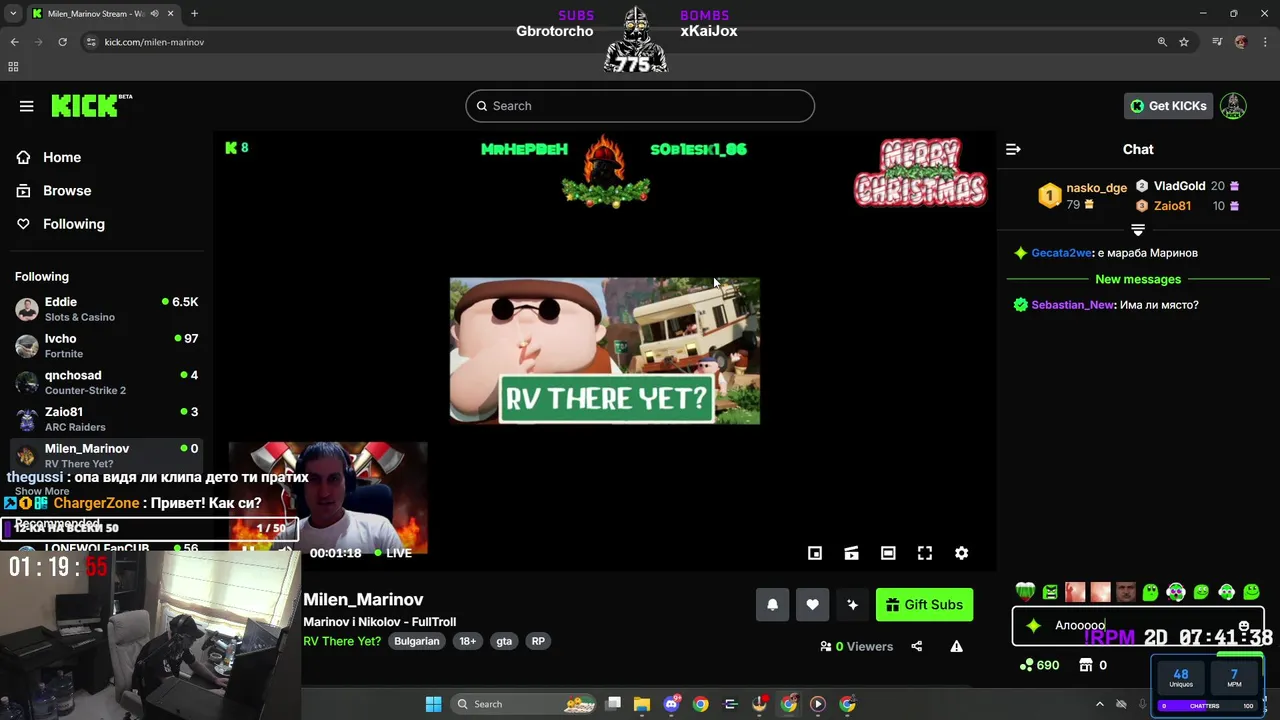Select the RP tag
The image size is (1280, 720).
tap(538, 641)
